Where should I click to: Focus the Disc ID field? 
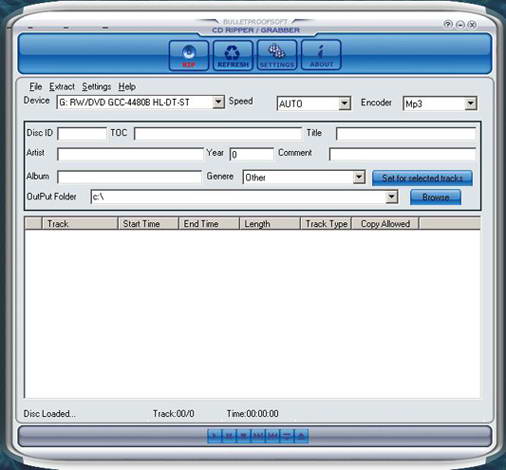82,134
